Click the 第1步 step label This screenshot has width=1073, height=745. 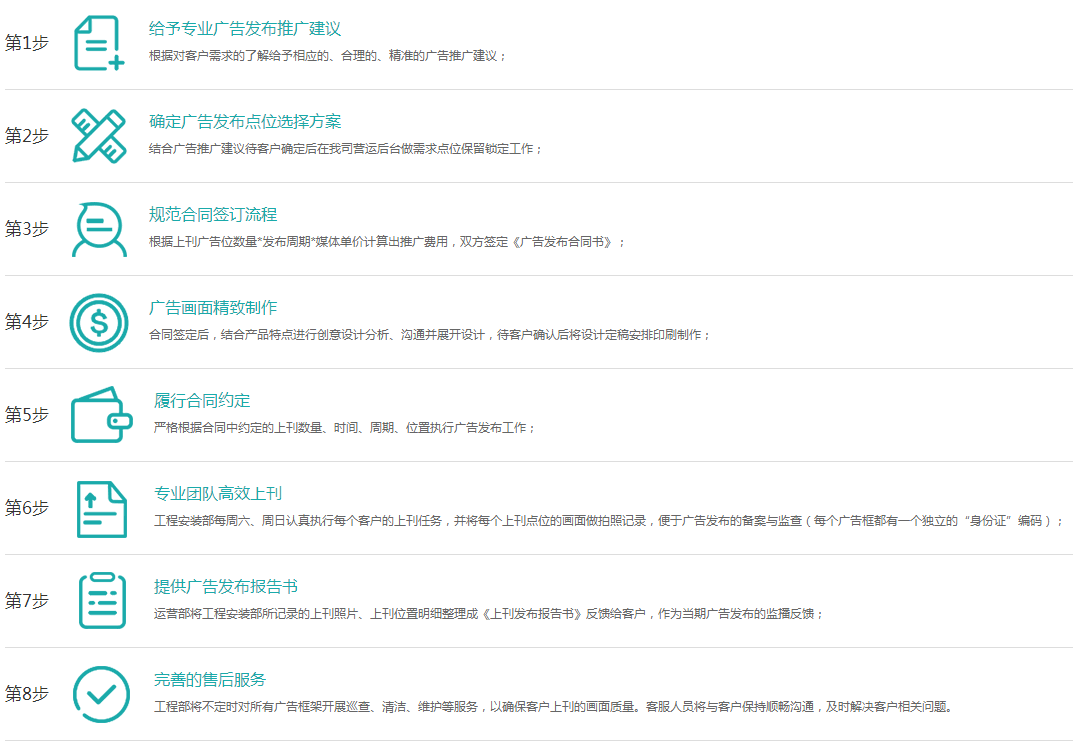(x=27, y=43)
